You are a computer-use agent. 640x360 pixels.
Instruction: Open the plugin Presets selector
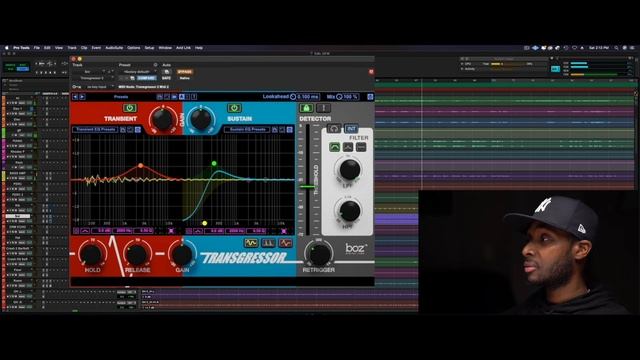pyautogui.click(x=121, y=97)
